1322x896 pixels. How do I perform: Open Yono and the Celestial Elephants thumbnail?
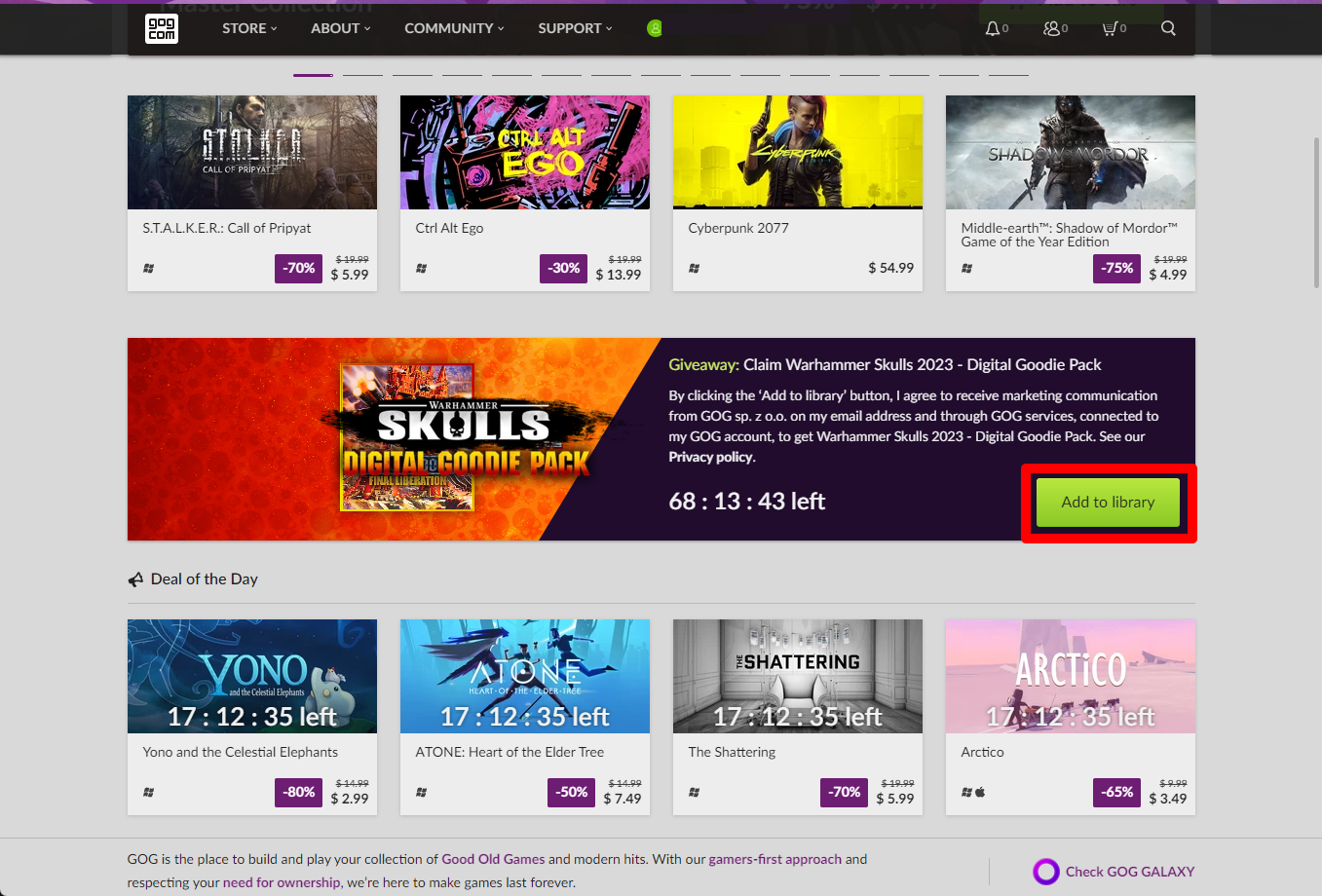[252, 676]
